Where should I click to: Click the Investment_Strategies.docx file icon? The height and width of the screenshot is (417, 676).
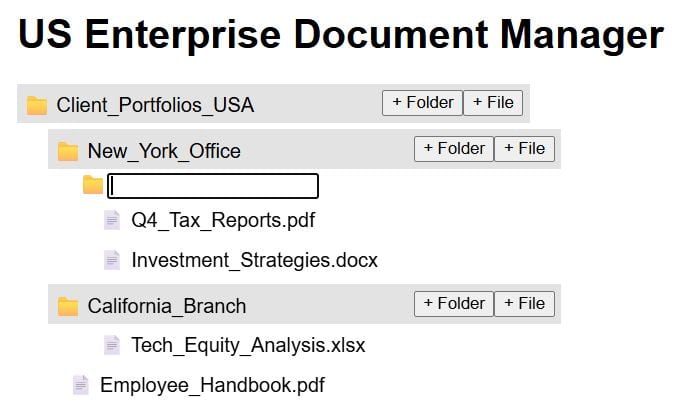tap(112, 260)
